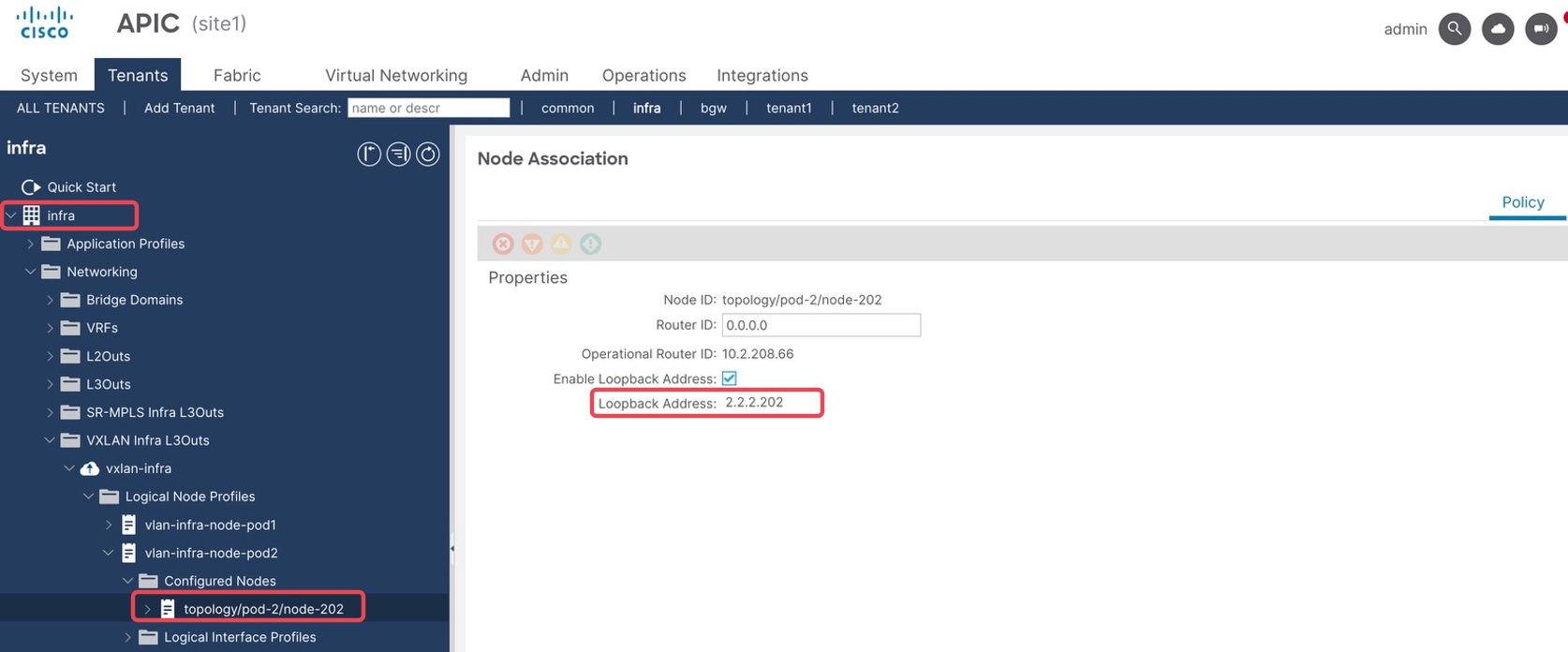Click the Router ID input field

point(821,325)
